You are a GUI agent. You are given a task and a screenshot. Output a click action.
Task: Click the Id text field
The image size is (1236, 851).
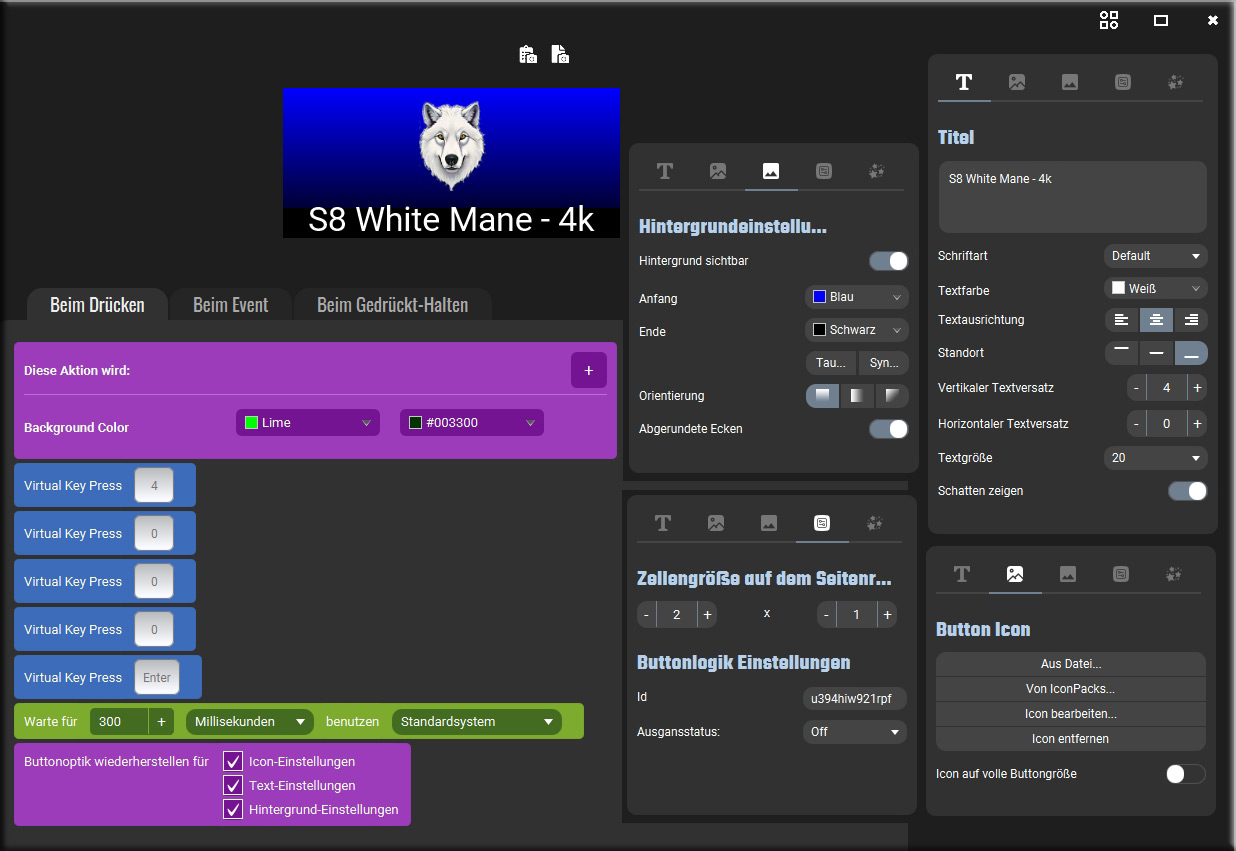[x=854, y=699]
